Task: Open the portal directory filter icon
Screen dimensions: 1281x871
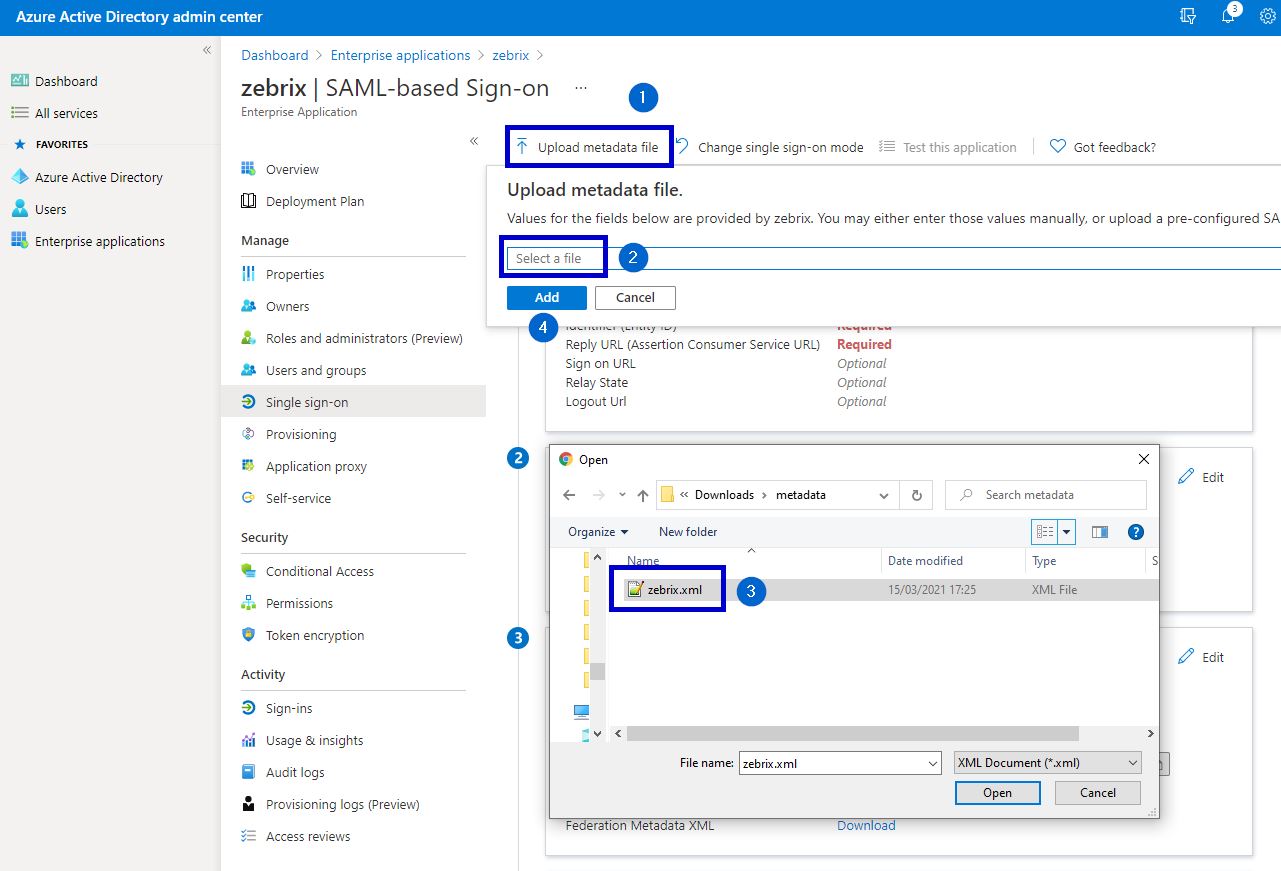Action: 1188,17
